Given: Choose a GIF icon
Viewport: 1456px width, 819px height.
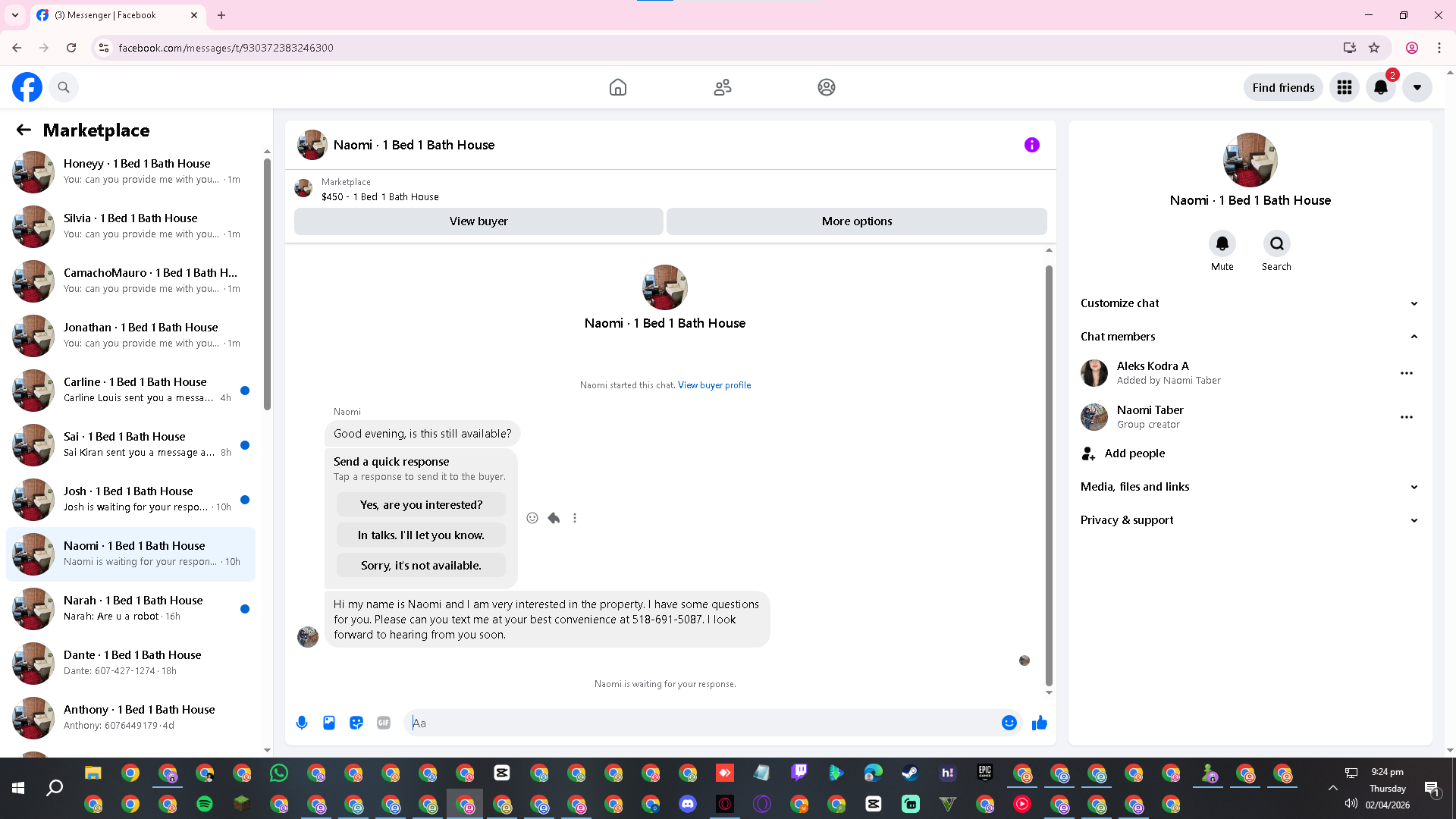Looking at the screenshot, I should 384,723.
